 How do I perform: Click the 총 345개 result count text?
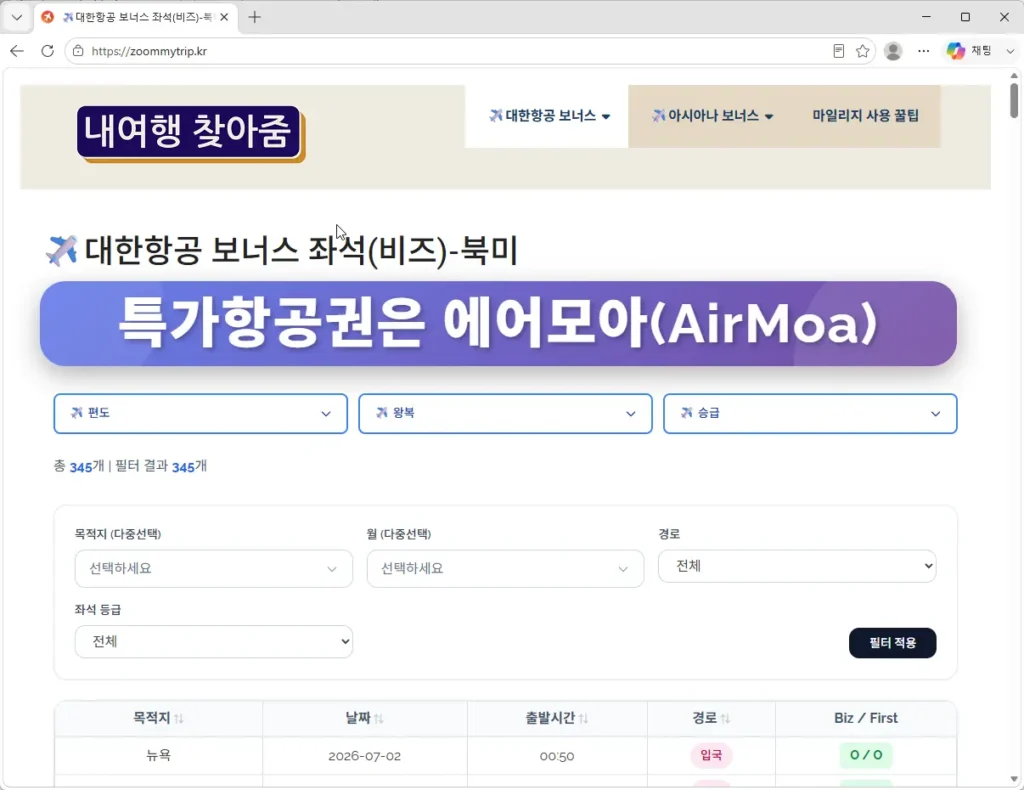coord(78,466)
